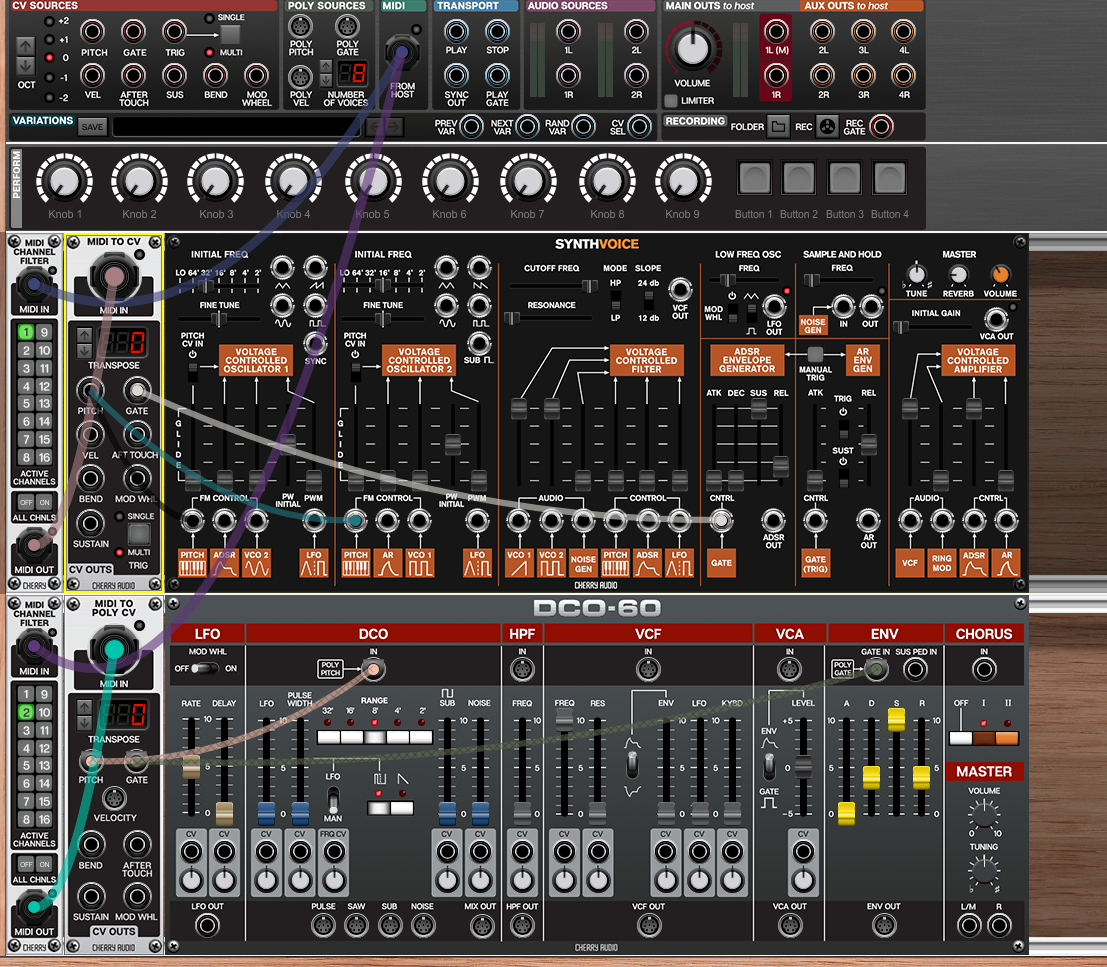This screenshot has height=967, width=1107.
Task: Click perform Knob 1
Action: tap(64, 181)
